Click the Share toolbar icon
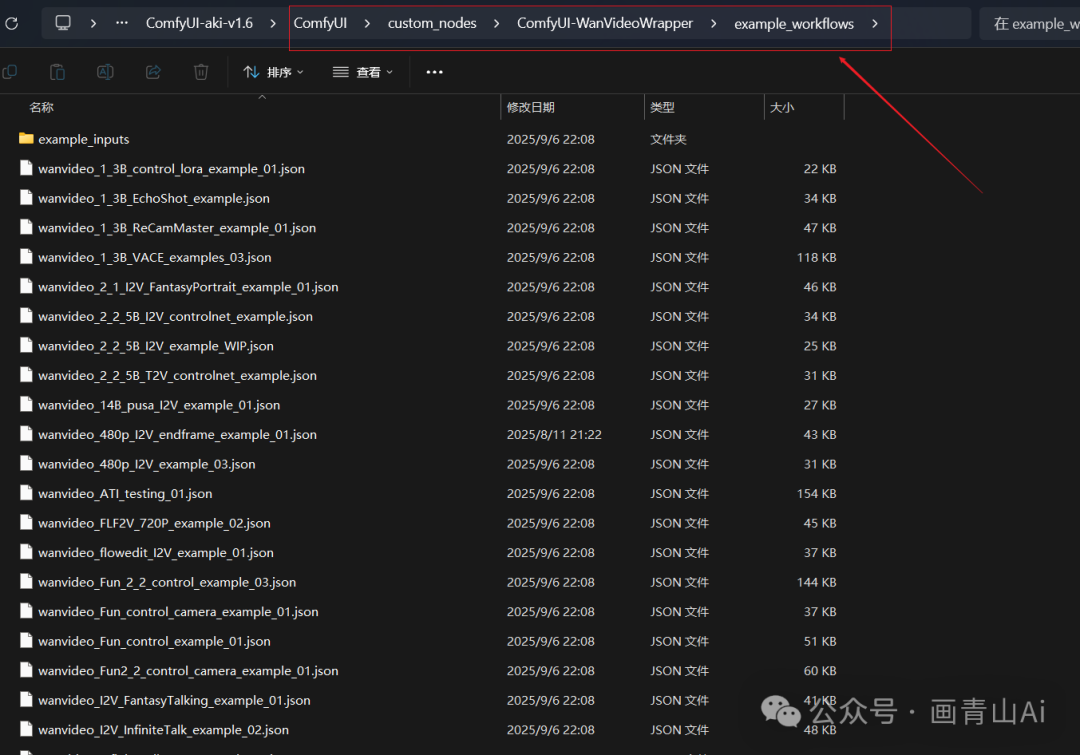 point(153,72)
